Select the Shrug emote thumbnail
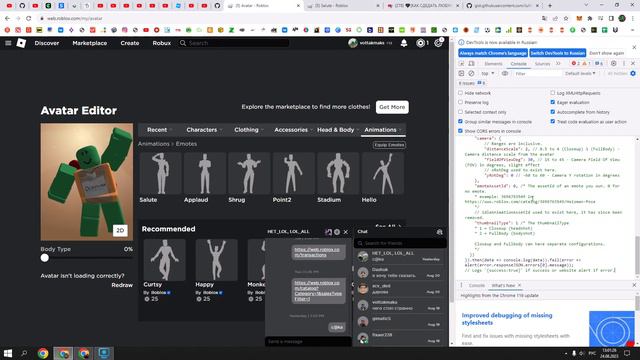The image size is (640, 360). click(x=249, y=173)
